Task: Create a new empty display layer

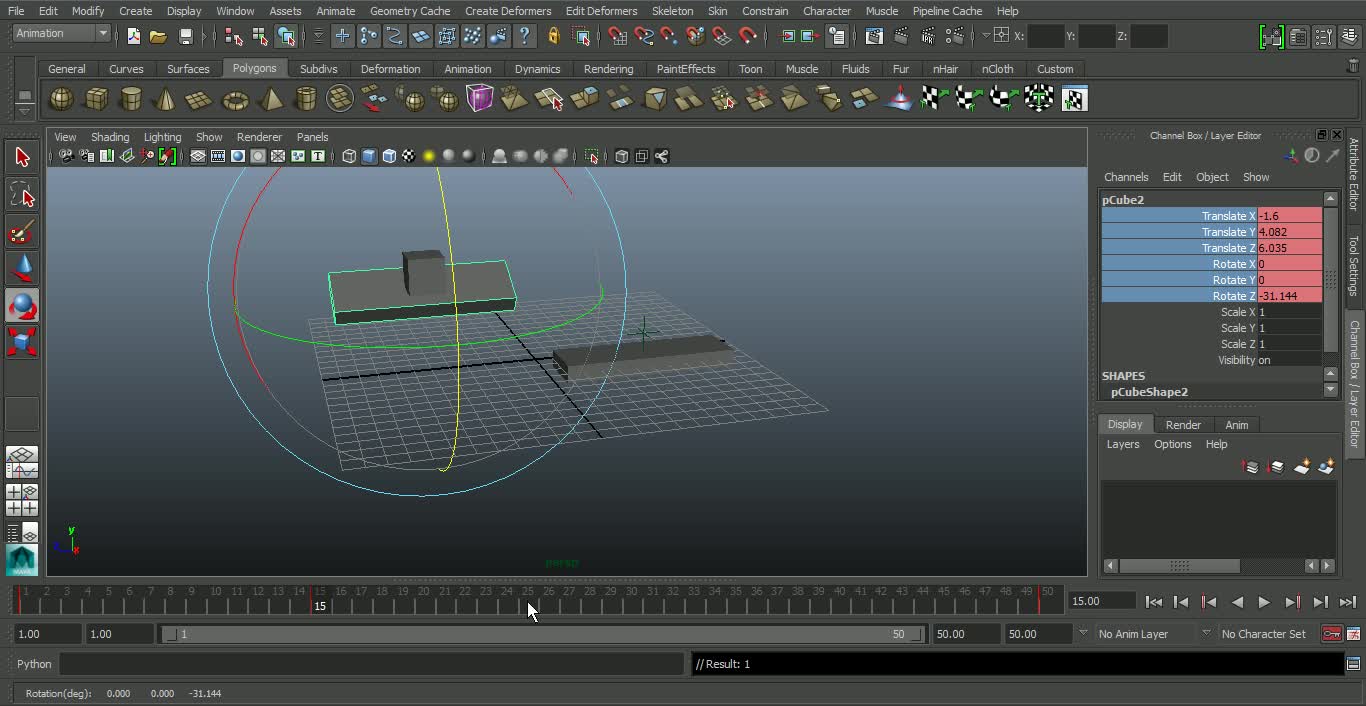Action: coord(1301,467)
